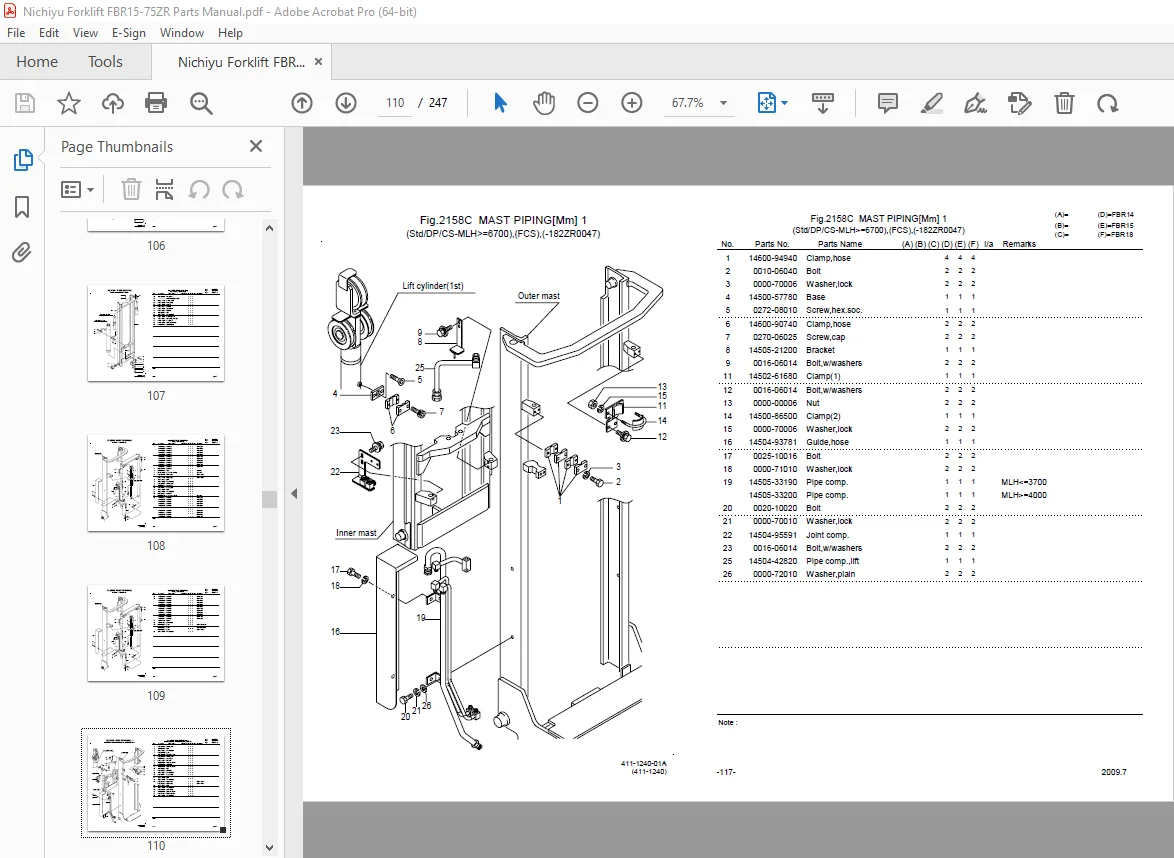Close the Page Thumbnails panel
1174x858 pixels.
256,146
